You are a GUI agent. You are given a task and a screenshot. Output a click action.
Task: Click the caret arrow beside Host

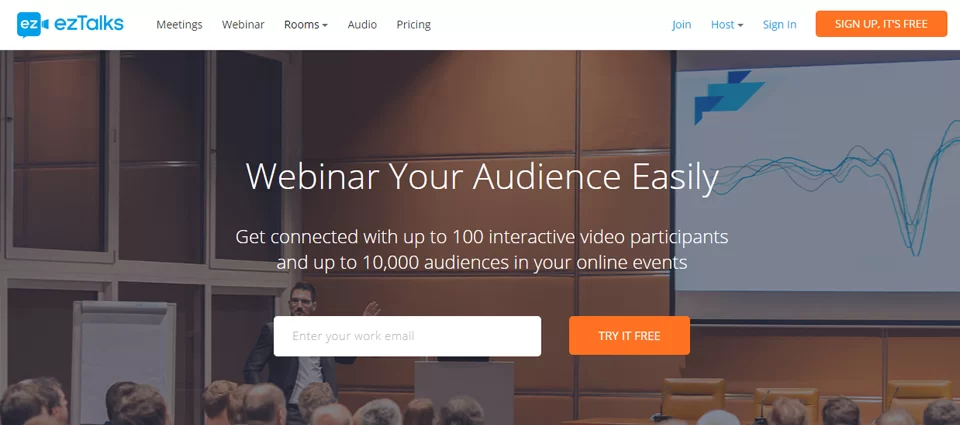741,26
